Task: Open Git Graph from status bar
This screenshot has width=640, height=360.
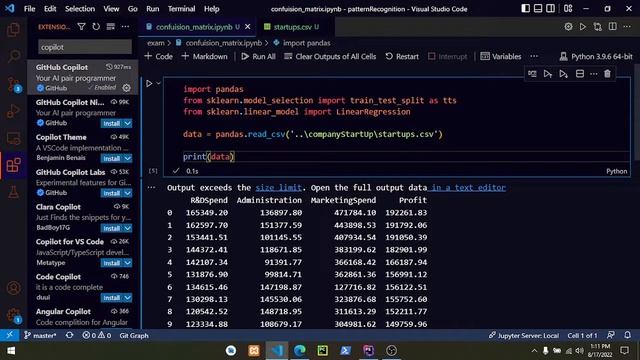Action: tap(134, 335)
